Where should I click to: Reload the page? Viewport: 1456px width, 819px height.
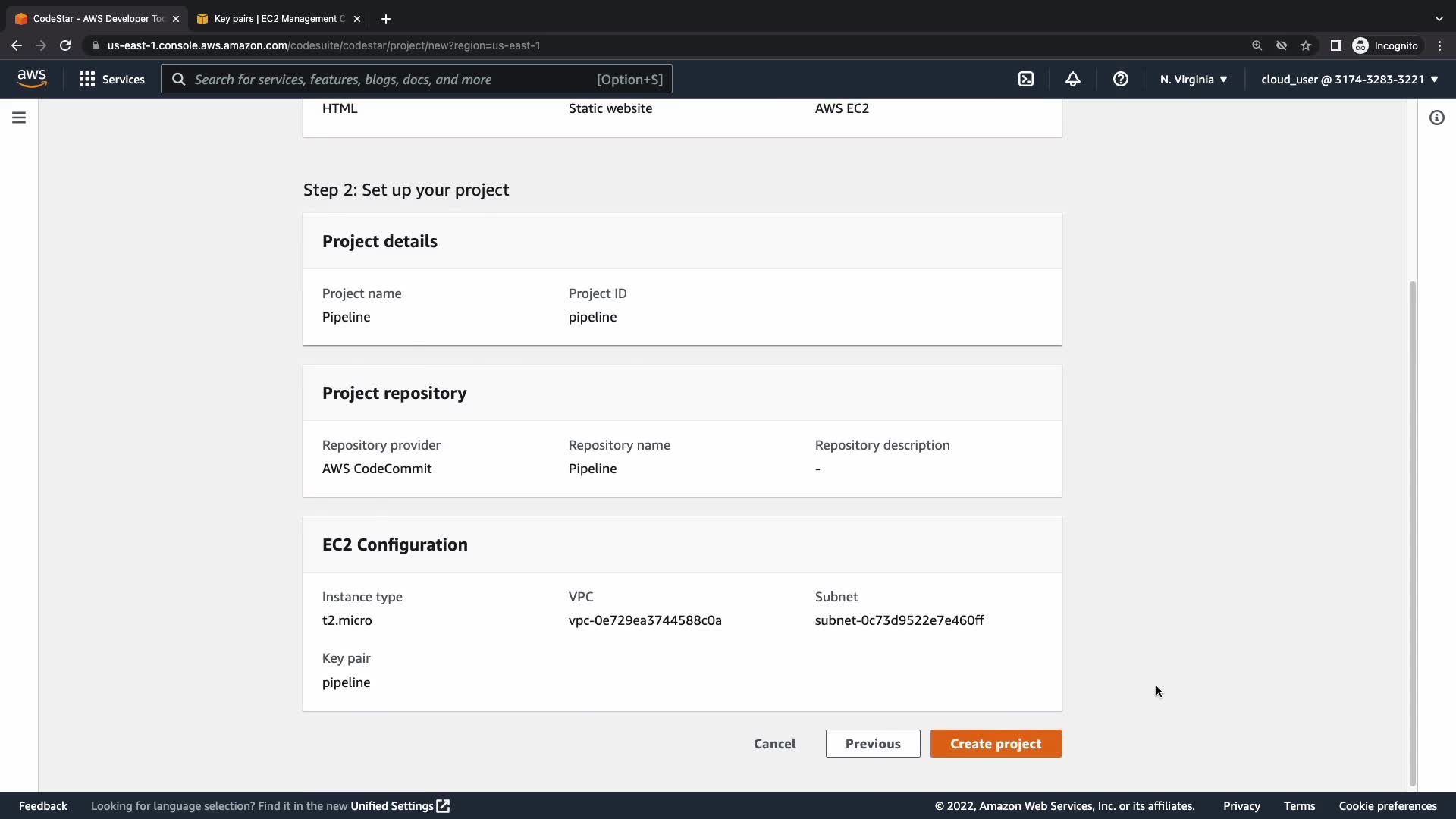[65, 45]
